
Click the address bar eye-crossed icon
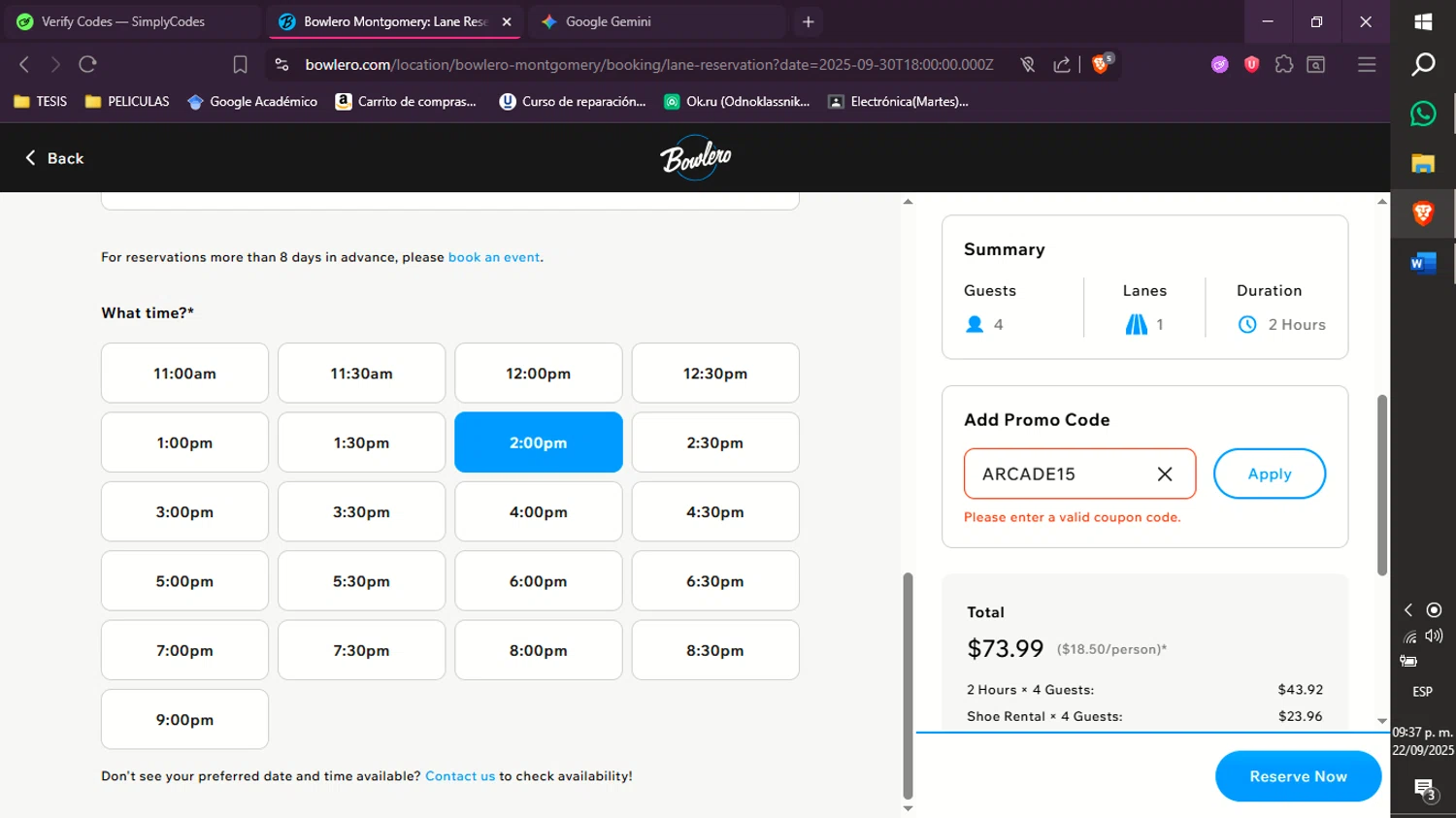click(1027, 64)
